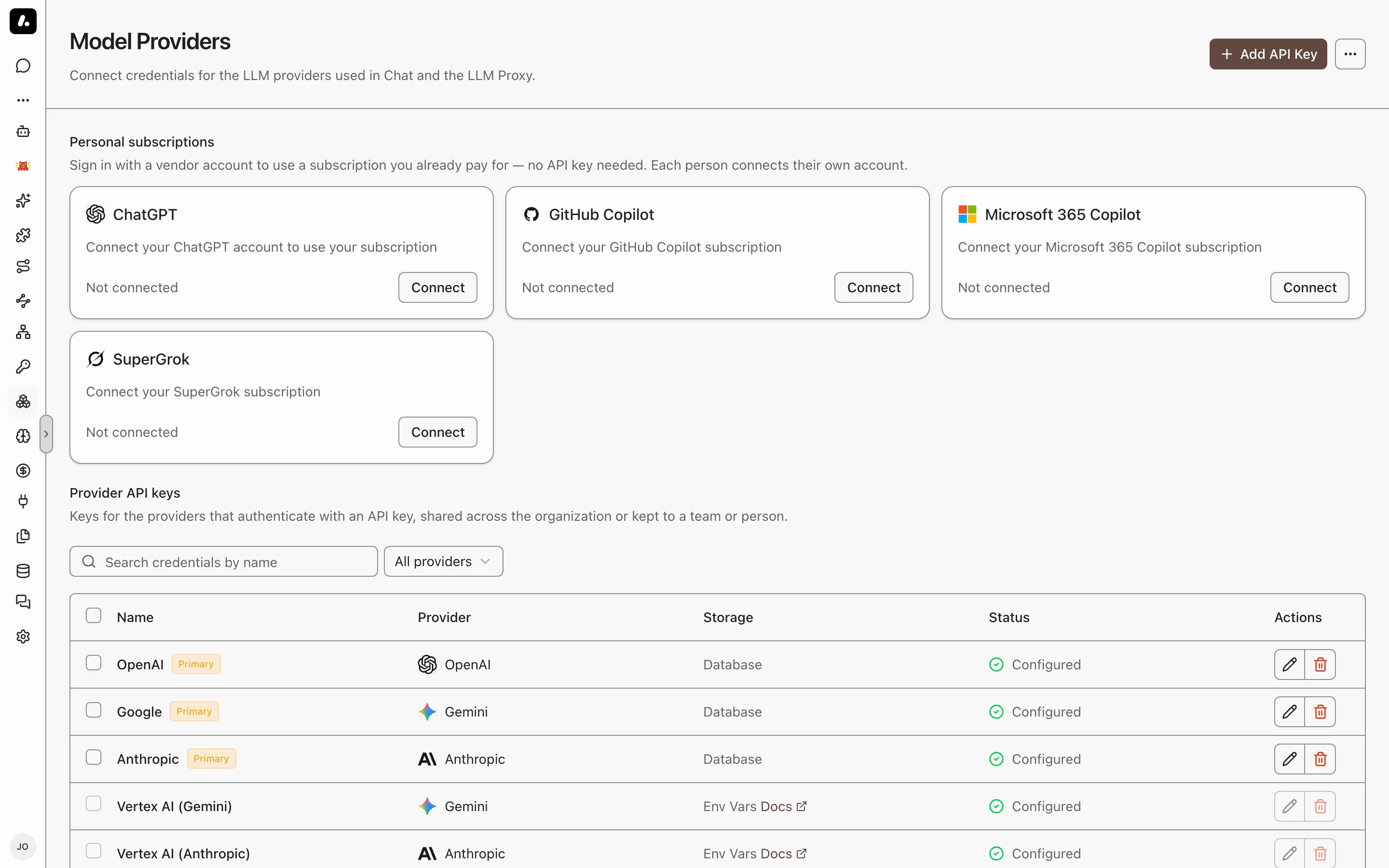
Task: Check the Vertex AI (Gemini) row checkbox
Action: pyautogui.click(x=94, y=803)
